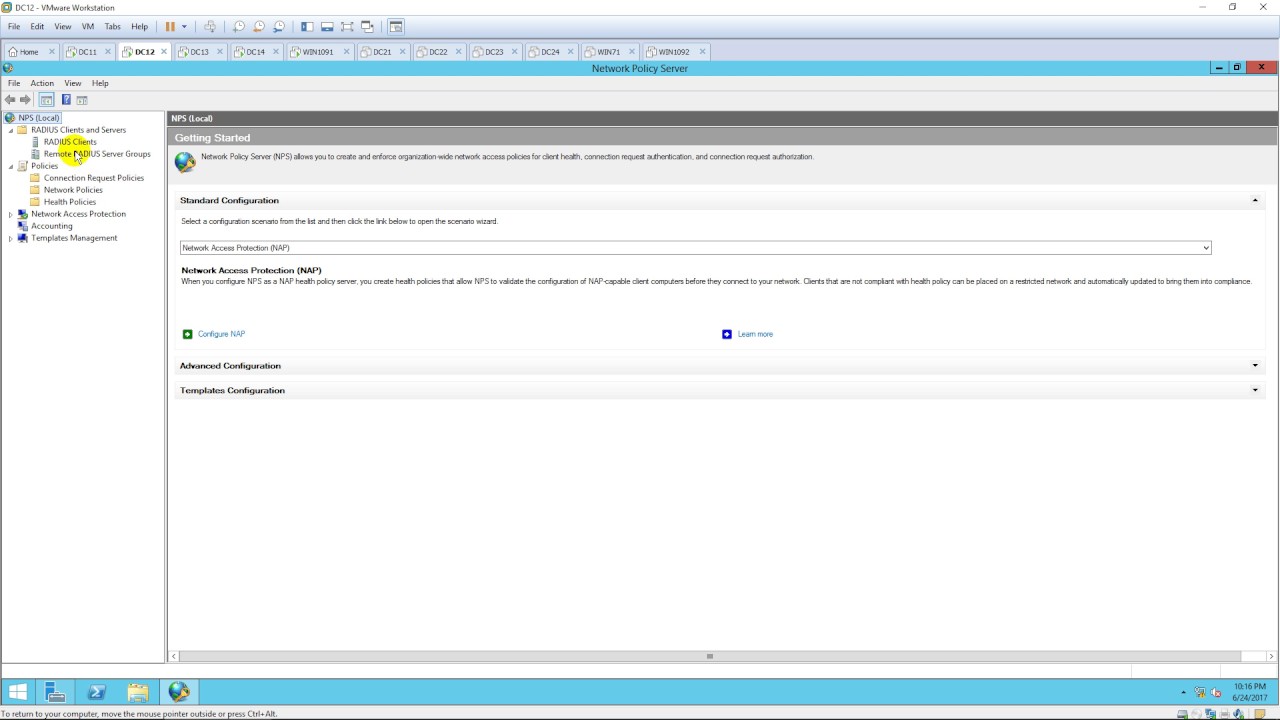Switch to the WIN1091 VM tab
The width and height of the screenshot is (1280, 720).
318,52
